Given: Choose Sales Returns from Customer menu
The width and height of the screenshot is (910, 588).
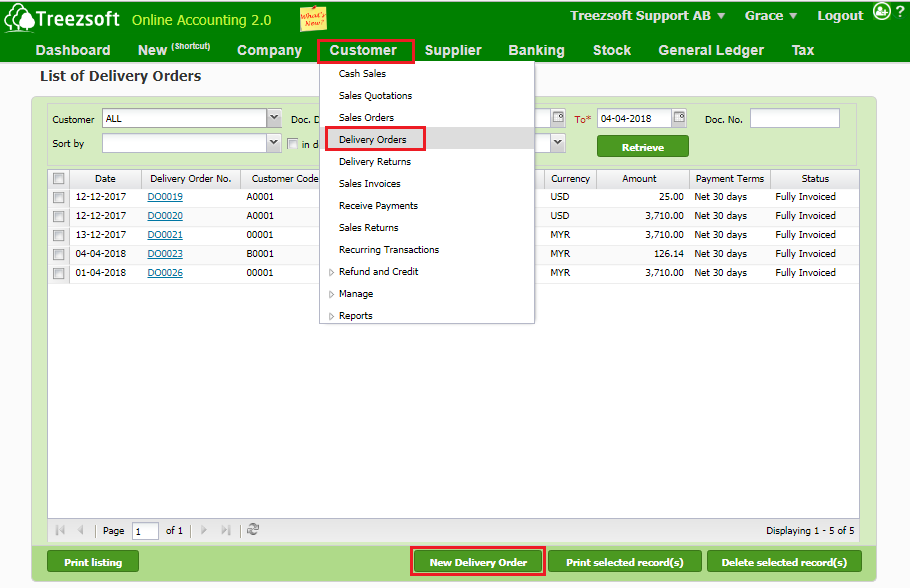Looking at the screenshot, I should (369, 228).
